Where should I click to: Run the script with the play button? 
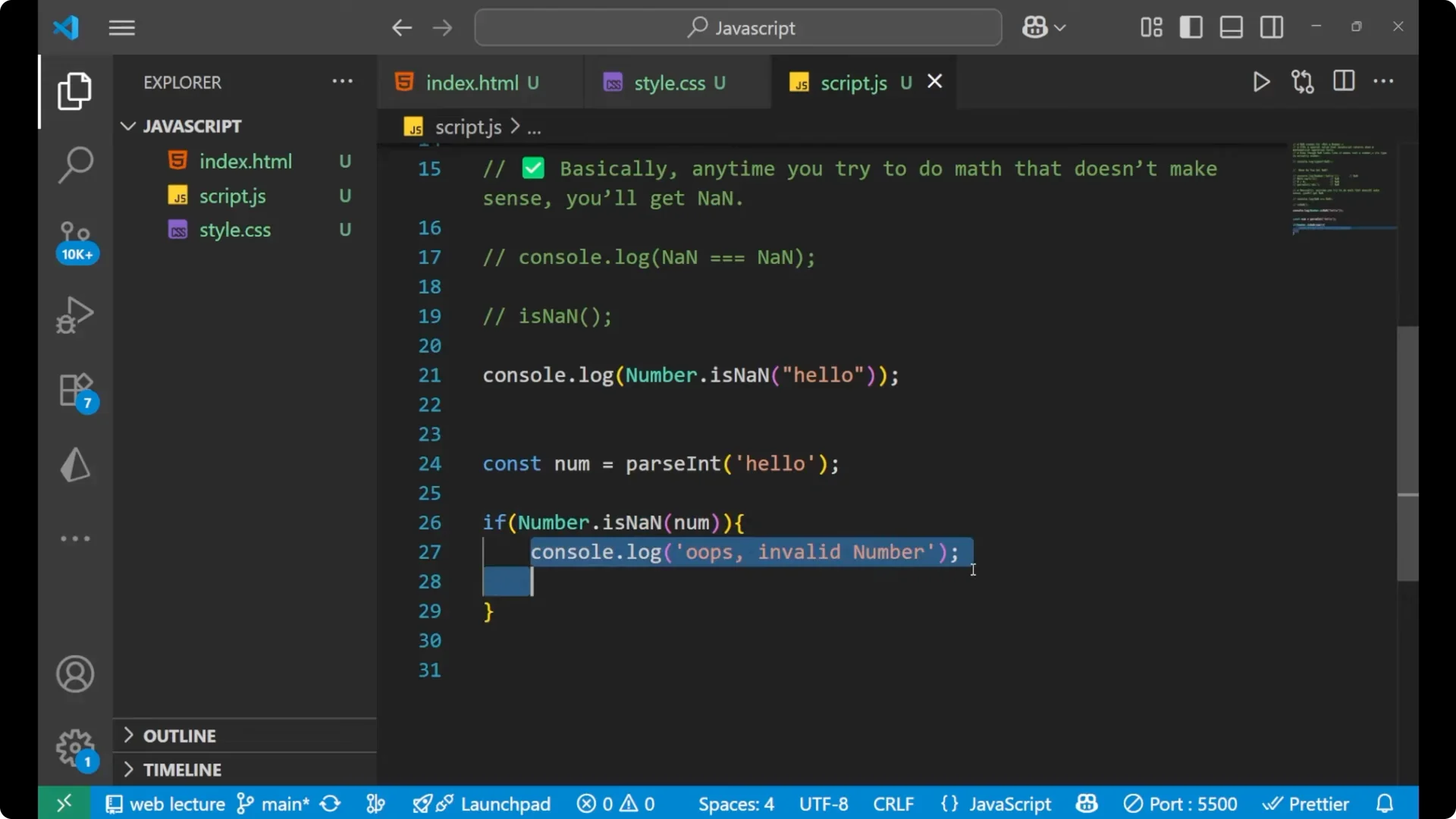point(1261,81)
